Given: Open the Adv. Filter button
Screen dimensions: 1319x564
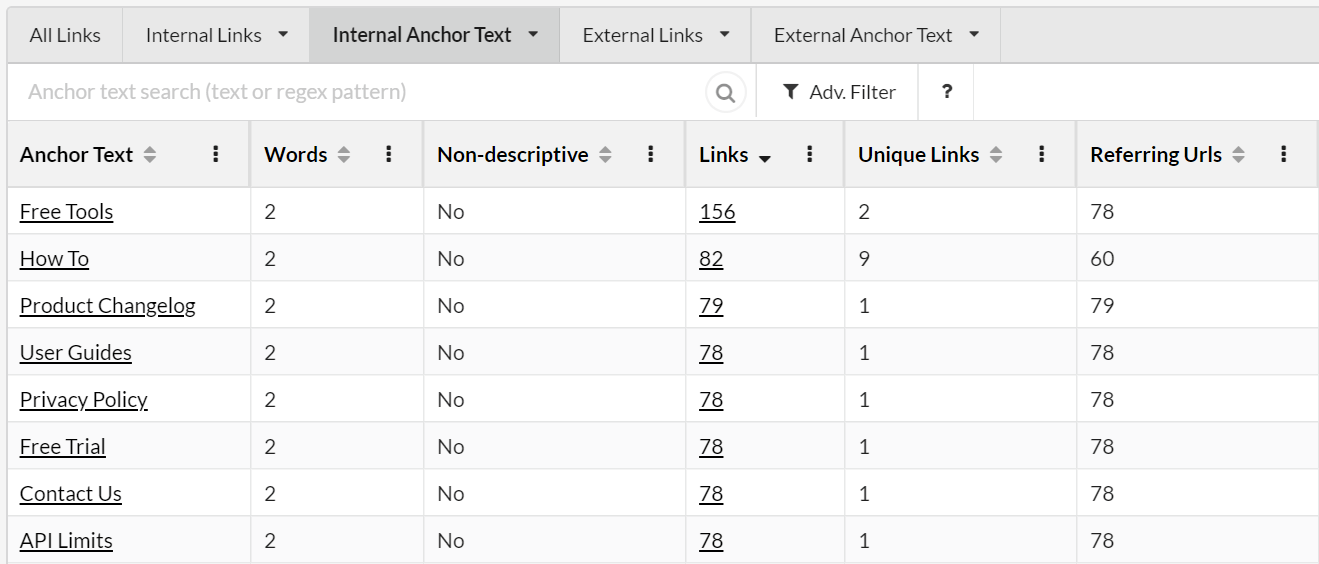Looking at the screenshot, I should tap(838, 92).
